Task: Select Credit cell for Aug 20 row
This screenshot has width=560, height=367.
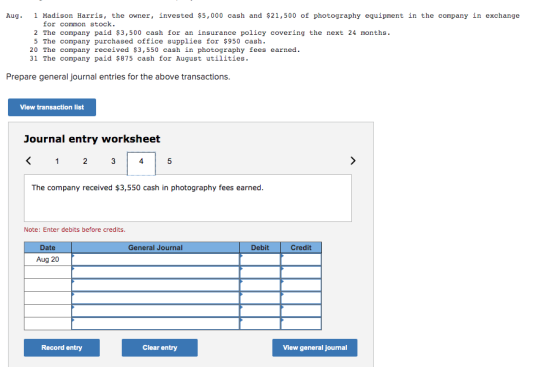Action: (301, 260)
